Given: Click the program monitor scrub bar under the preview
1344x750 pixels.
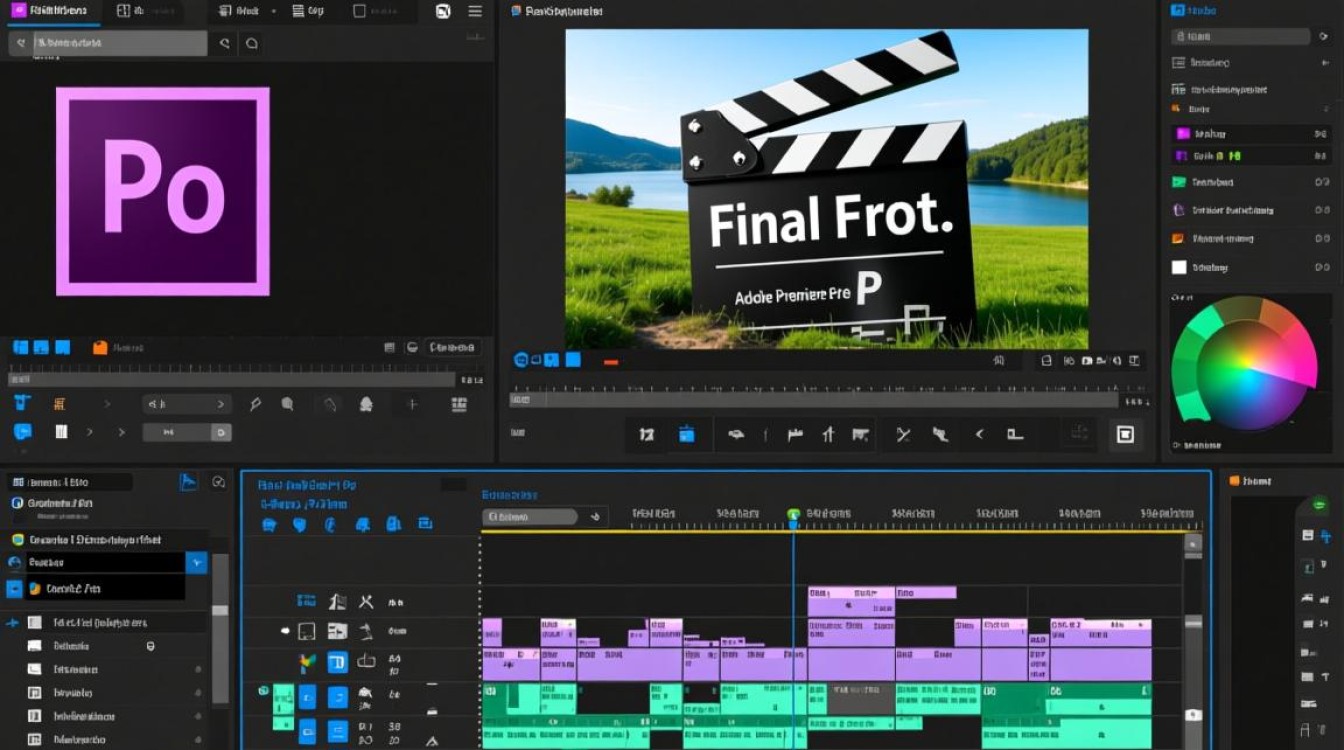Looking at the screenshot, I should (x=814, y=400).
